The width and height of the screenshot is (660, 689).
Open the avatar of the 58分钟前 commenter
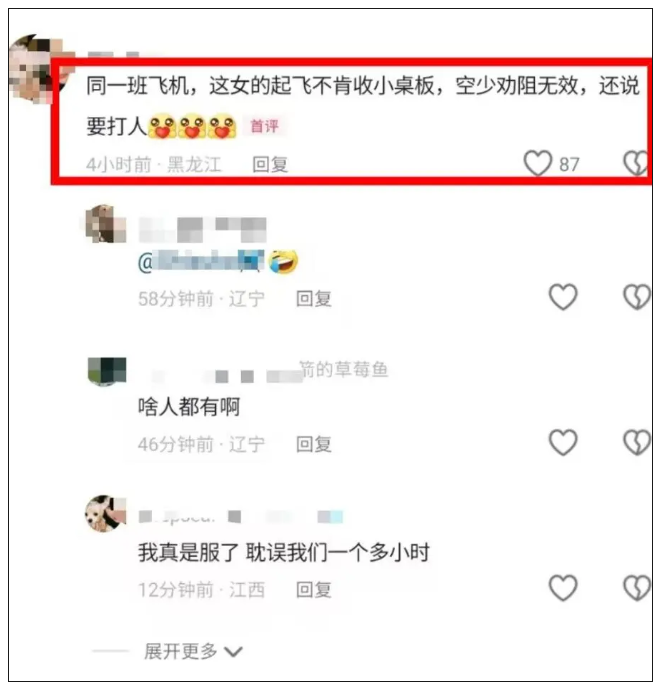pyautogui.click(x=105, y=224)
